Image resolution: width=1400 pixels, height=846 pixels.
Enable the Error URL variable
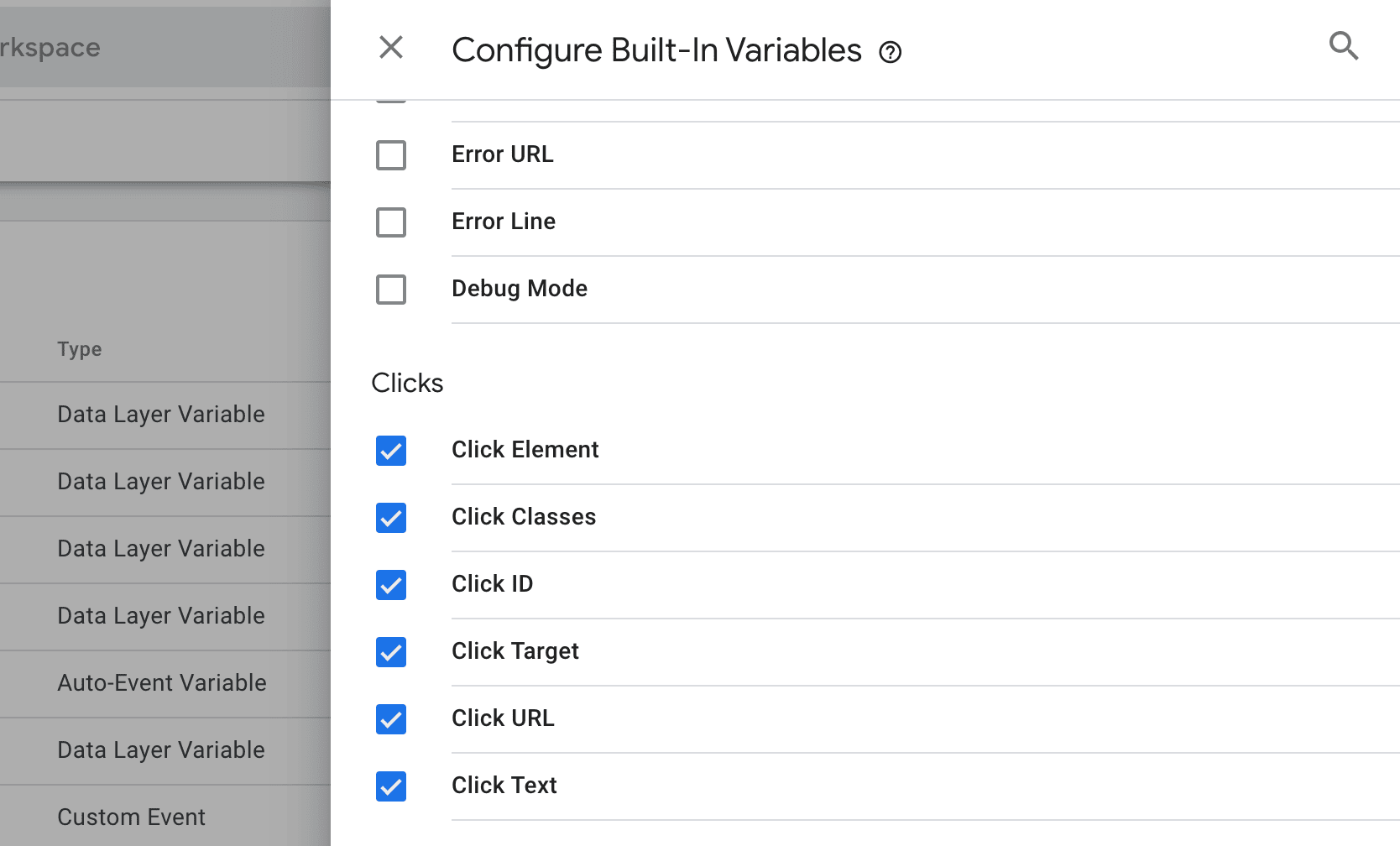point(390,154)
